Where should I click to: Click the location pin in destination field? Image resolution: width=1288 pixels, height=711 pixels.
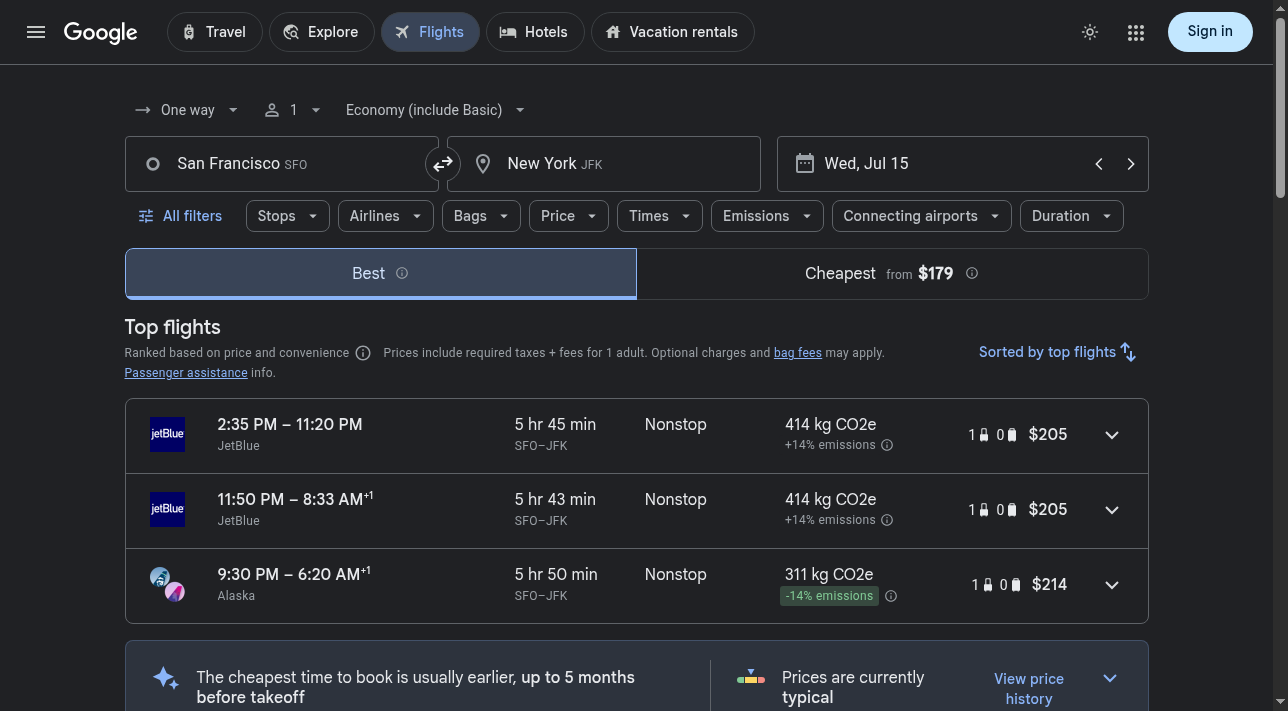[x=483, y=164]
